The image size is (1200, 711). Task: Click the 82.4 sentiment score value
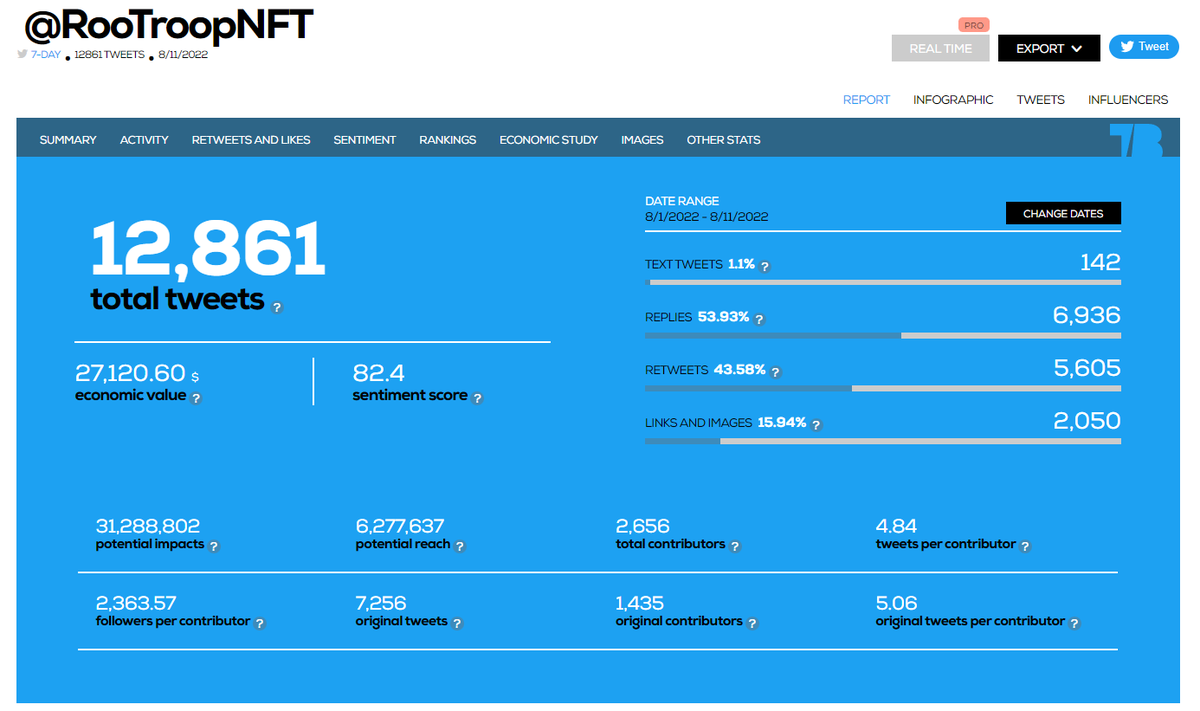point(379,373)
